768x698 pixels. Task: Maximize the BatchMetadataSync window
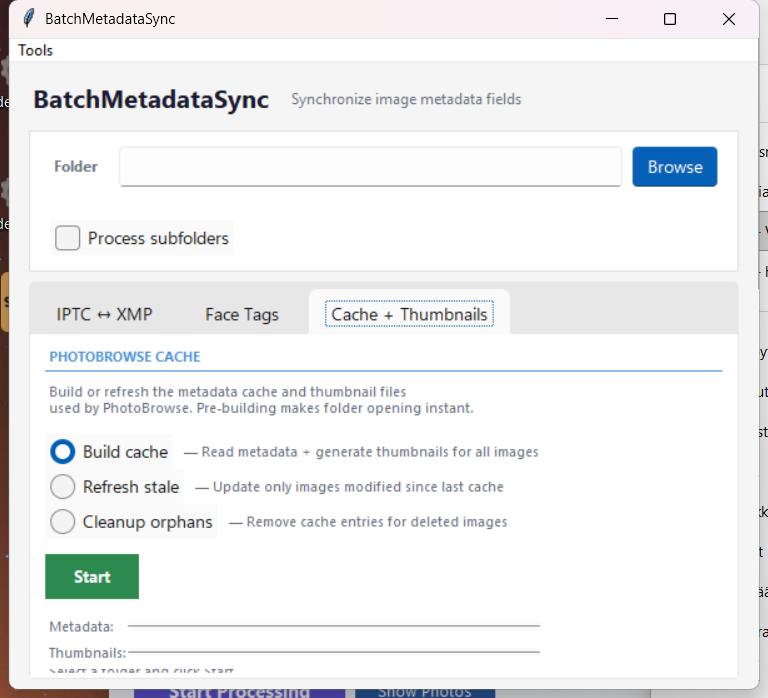[670, 19]
